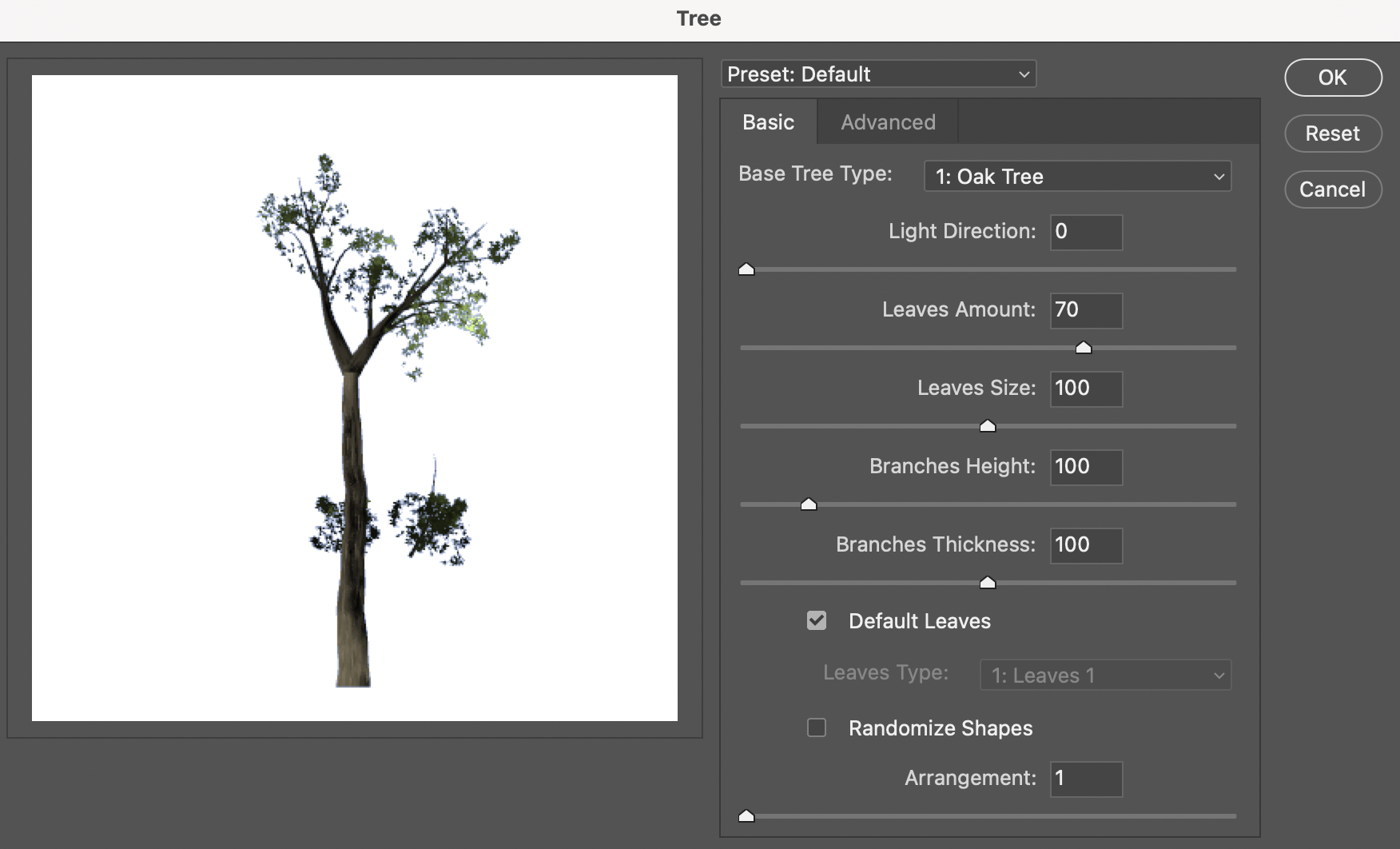Image resolution: width=1400 pixels, height=849 pixels.
Task: Select the Branches Height value field
Action: point(1085,467)
